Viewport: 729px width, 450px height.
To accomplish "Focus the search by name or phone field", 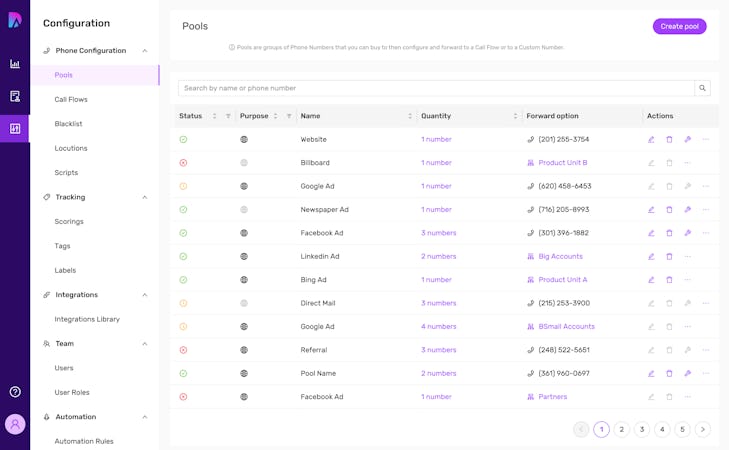I will coord(436,88).
